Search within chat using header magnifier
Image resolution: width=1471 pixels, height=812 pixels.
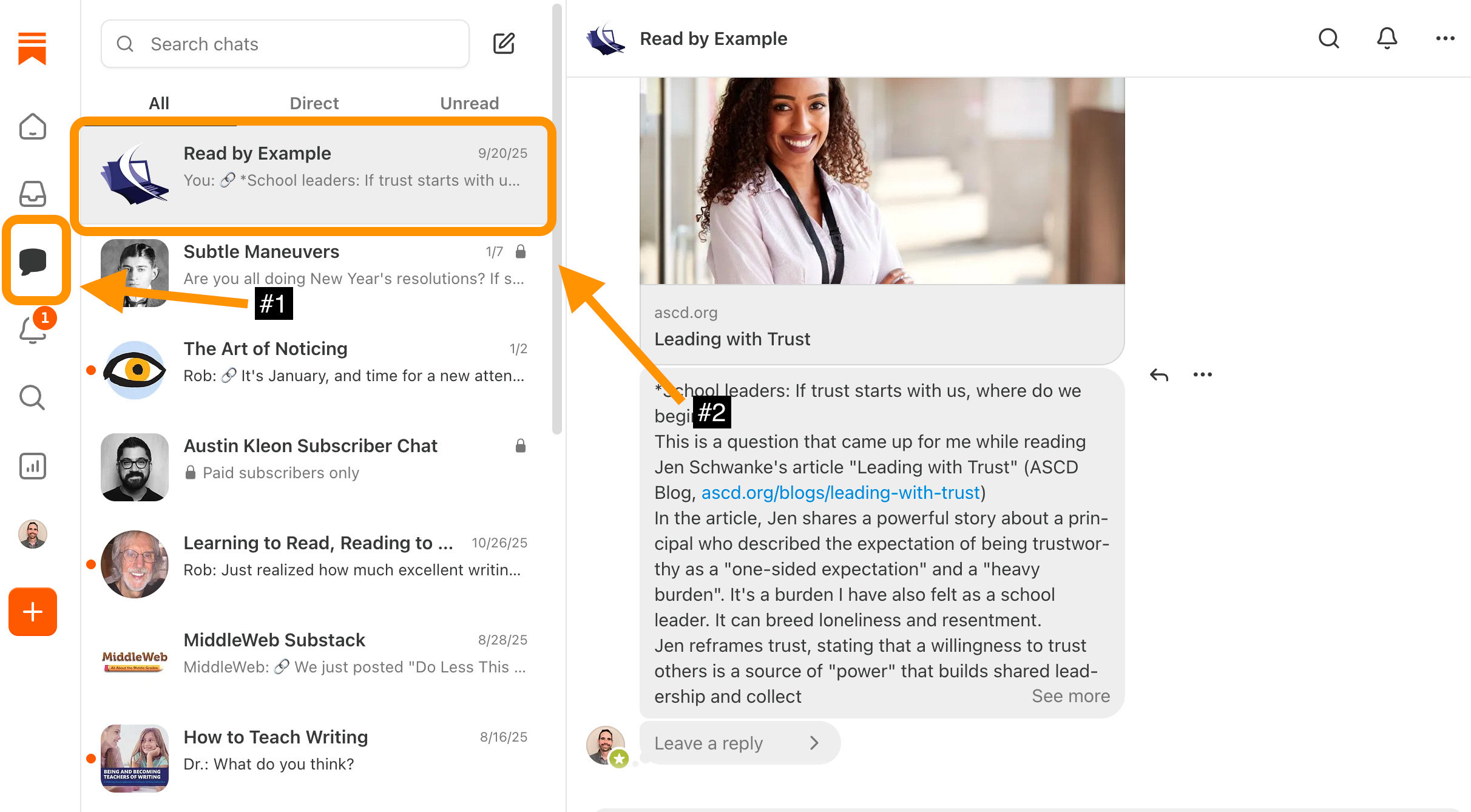(x=1328, y=39)
